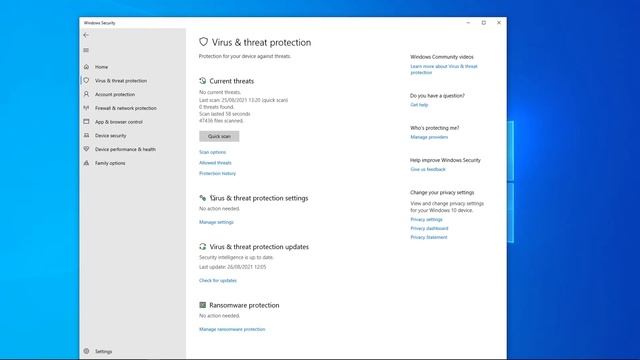
Task: Click the Settings gear icon
Action: click(86, 351)
